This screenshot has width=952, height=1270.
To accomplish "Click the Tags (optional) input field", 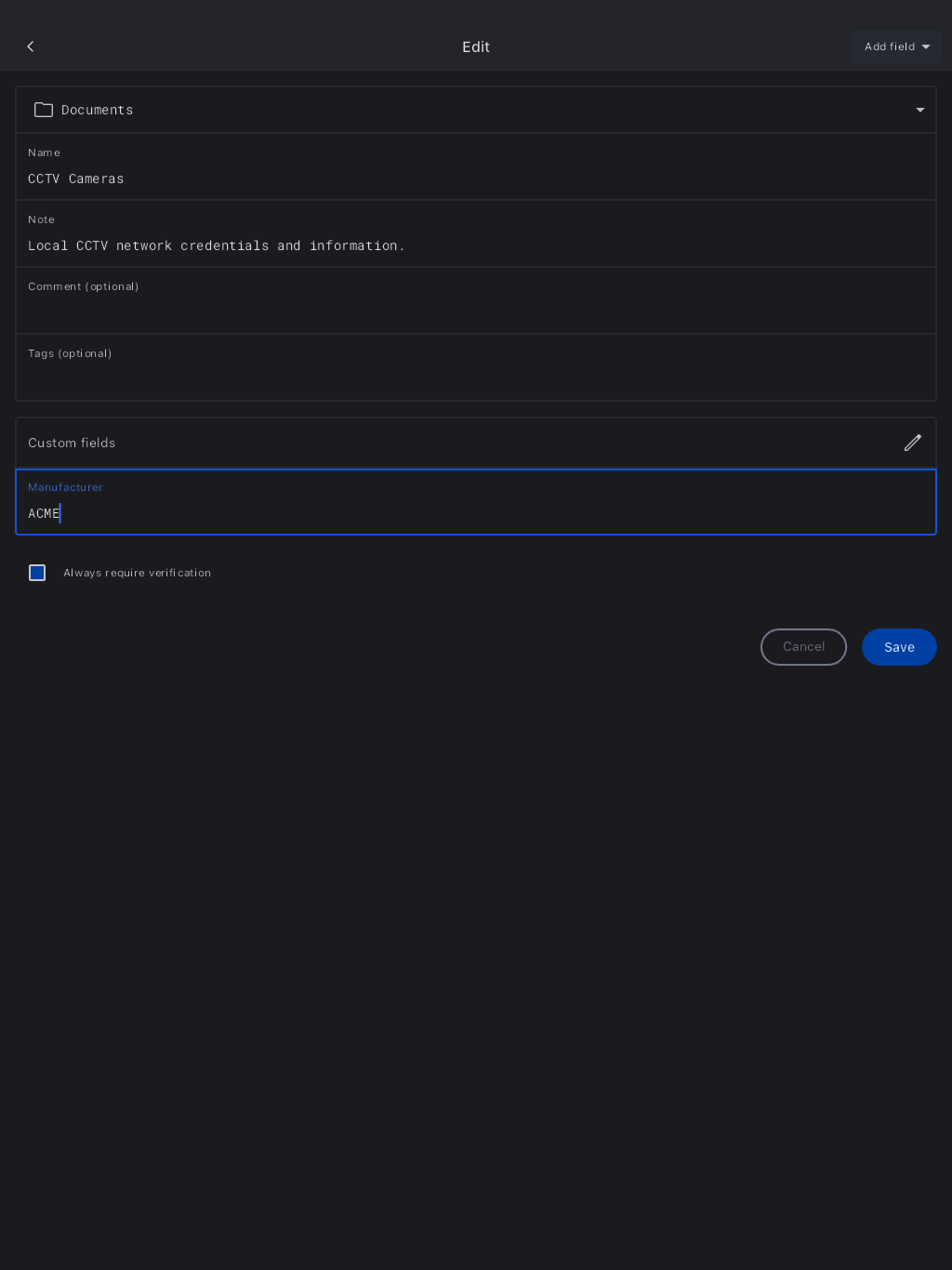I will (474, 377).
